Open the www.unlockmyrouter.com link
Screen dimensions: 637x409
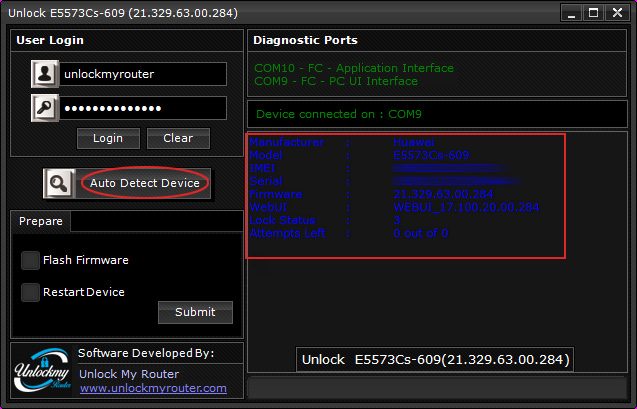point(153,388)
